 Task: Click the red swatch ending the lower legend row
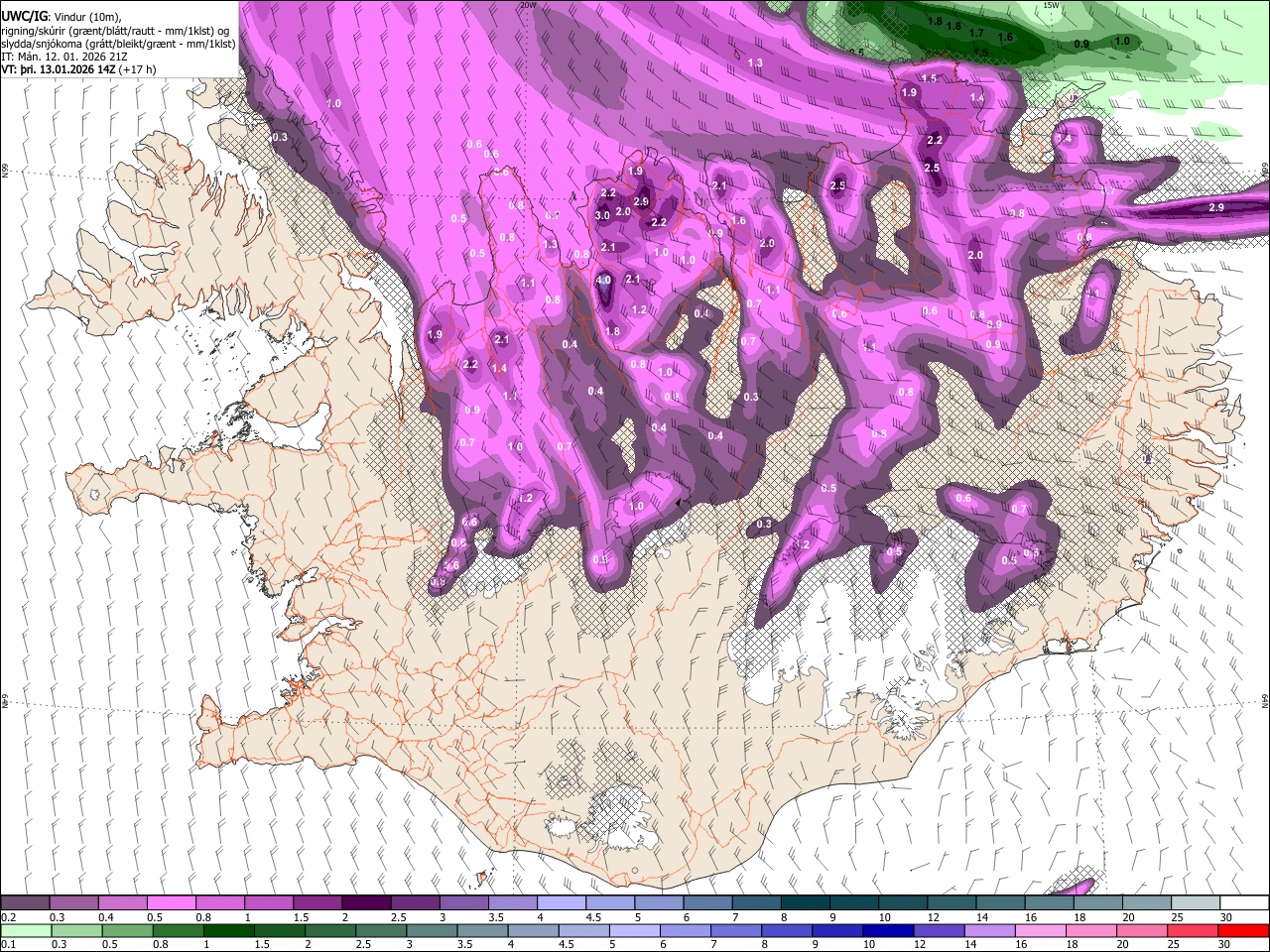[1243, 930]
